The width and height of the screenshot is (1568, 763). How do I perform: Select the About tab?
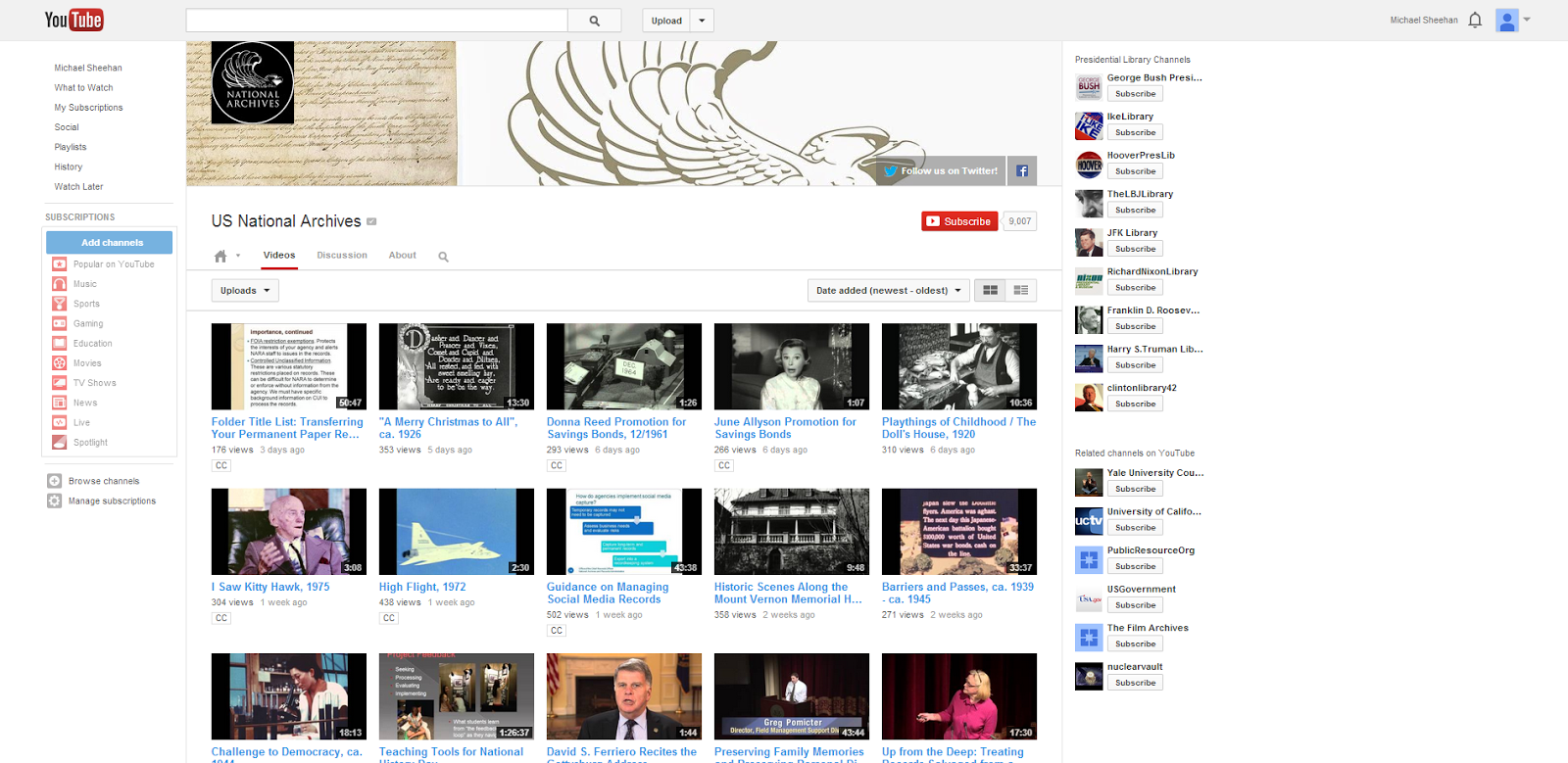403,256
